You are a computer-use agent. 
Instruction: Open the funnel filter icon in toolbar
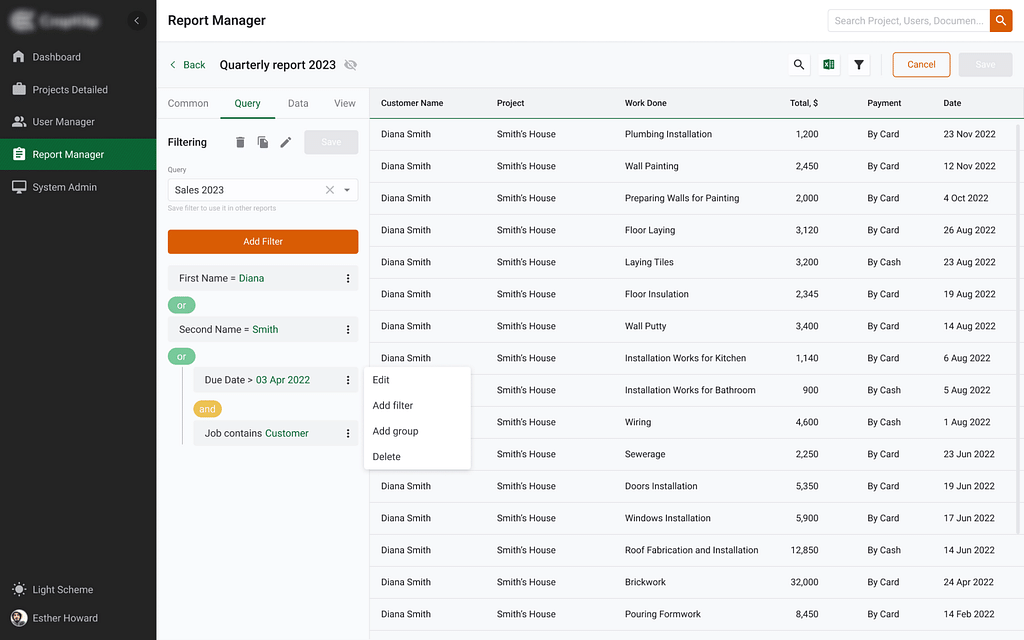click(859, 65)
